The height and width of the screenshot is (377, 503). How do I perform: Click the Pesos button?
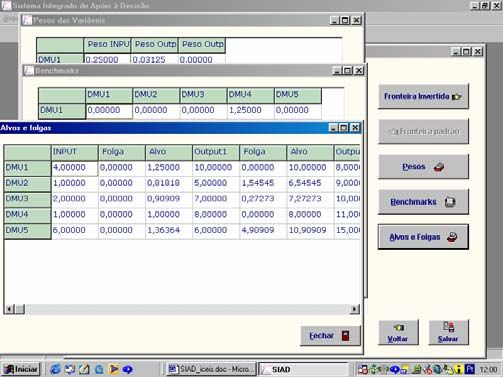(423, 167)
